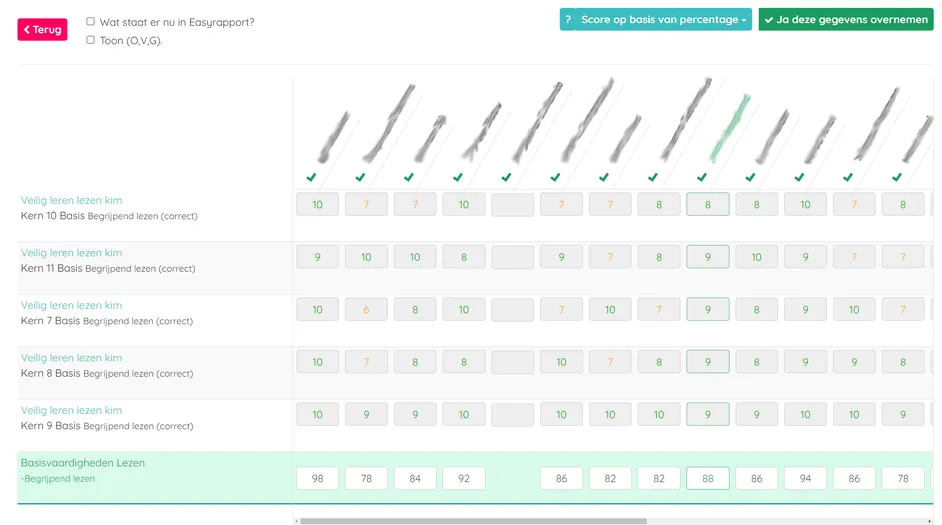This screenshot has height=525, width=942.
Task: Click green-outlined 9 in Kern 11 row
Action: [708, 257]
